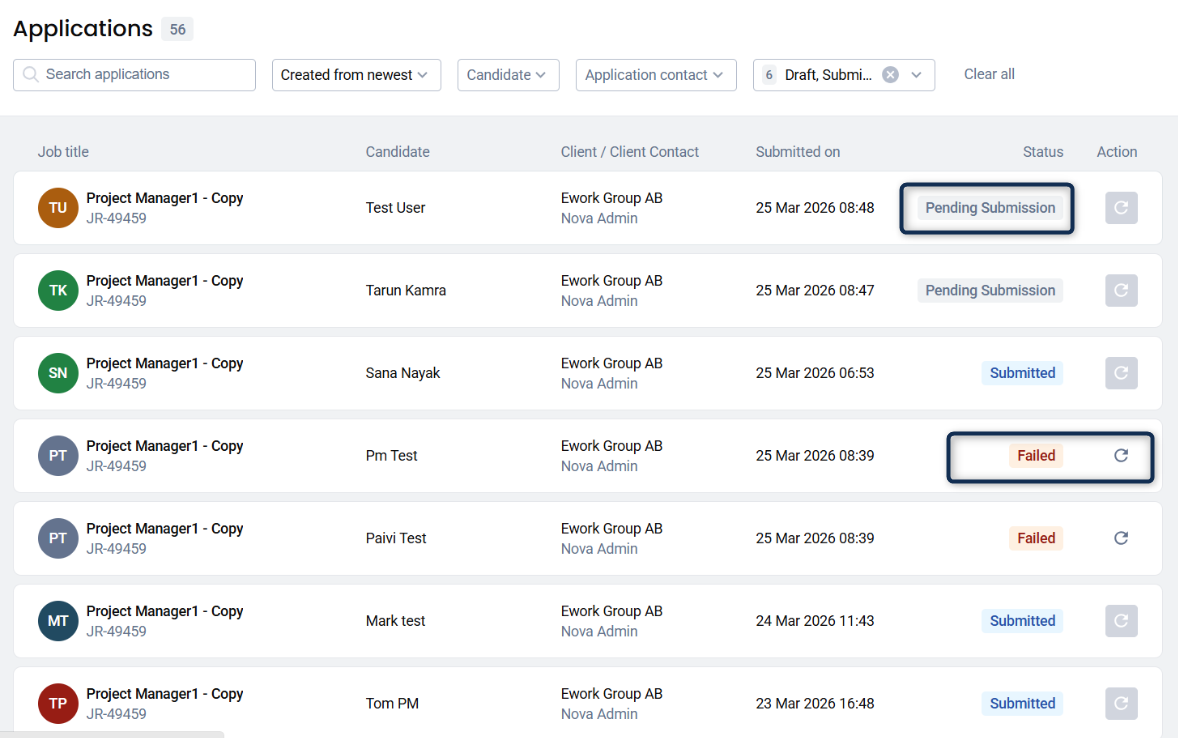
Task: Click JR-49459 ID in Test User row
Action: pos(116,219)
